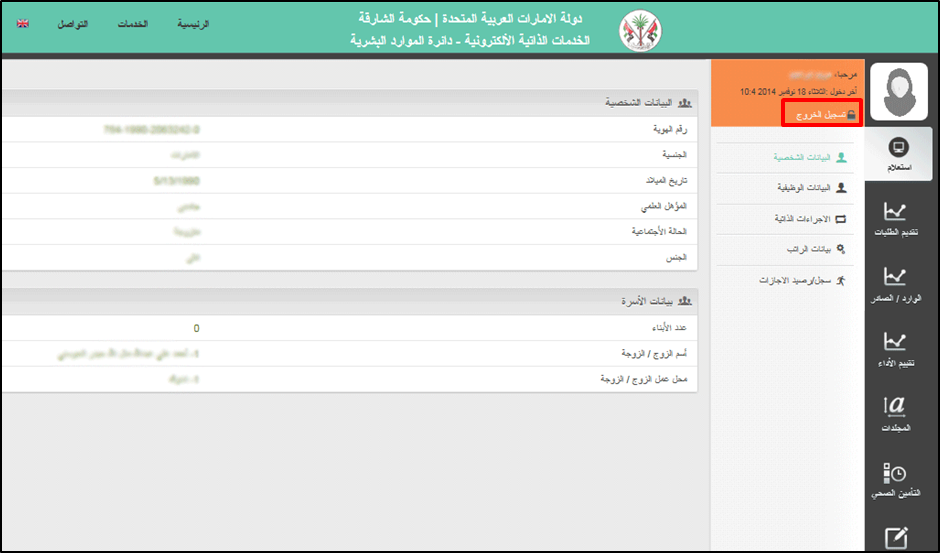The image size is (940, 553).
Task: Click the last login date text
Action: point(799,92)
